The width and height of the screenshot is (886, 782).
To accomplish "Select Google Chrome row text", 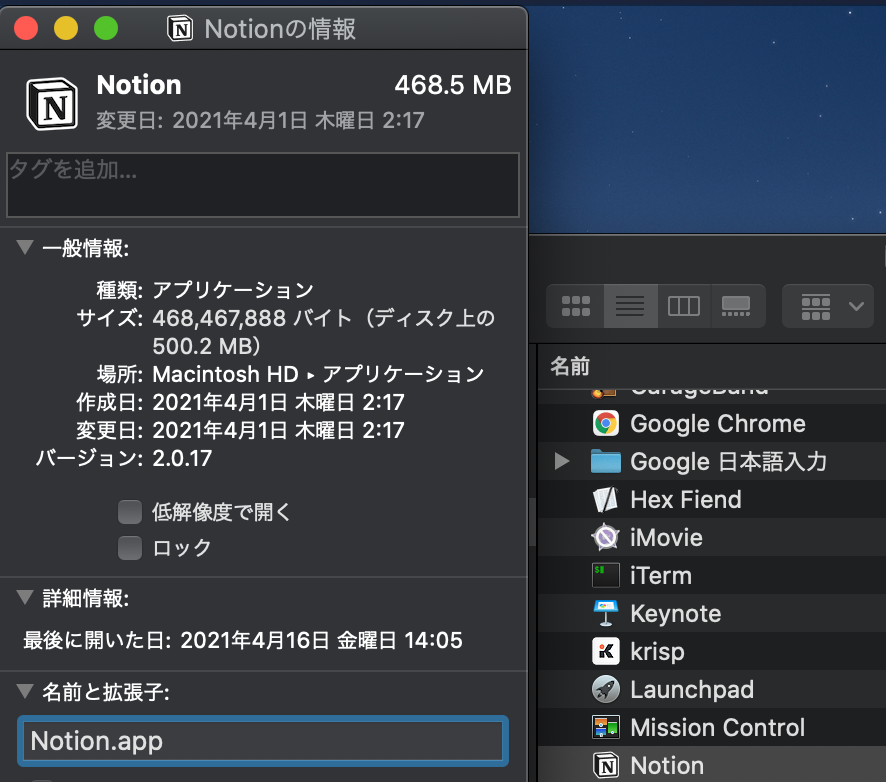I will (x=718, y=424).
